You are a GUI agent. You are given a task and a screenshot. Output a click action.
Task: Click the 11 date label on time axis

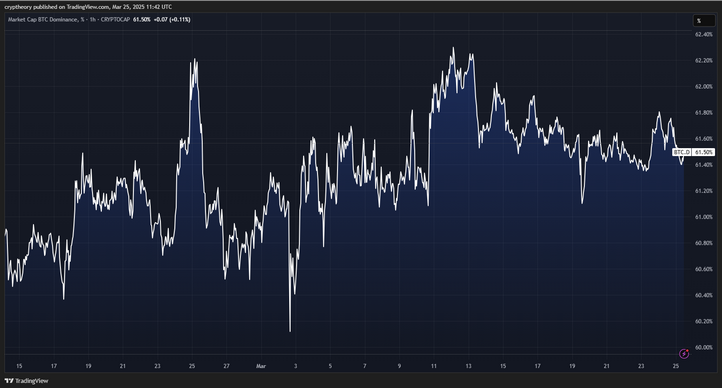(x=434, y=366)
